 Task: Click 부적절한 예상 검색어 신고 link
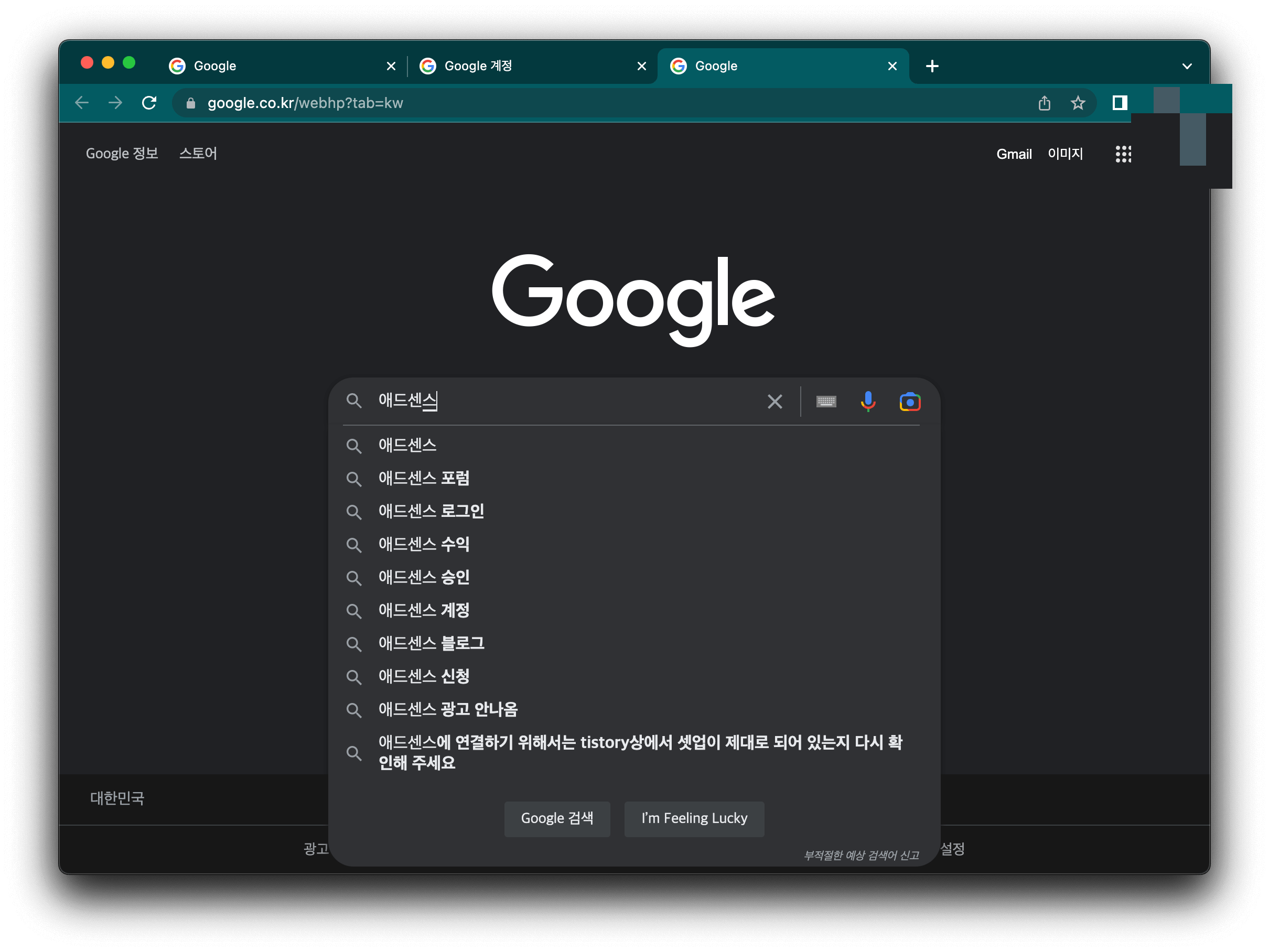[861, 855]
